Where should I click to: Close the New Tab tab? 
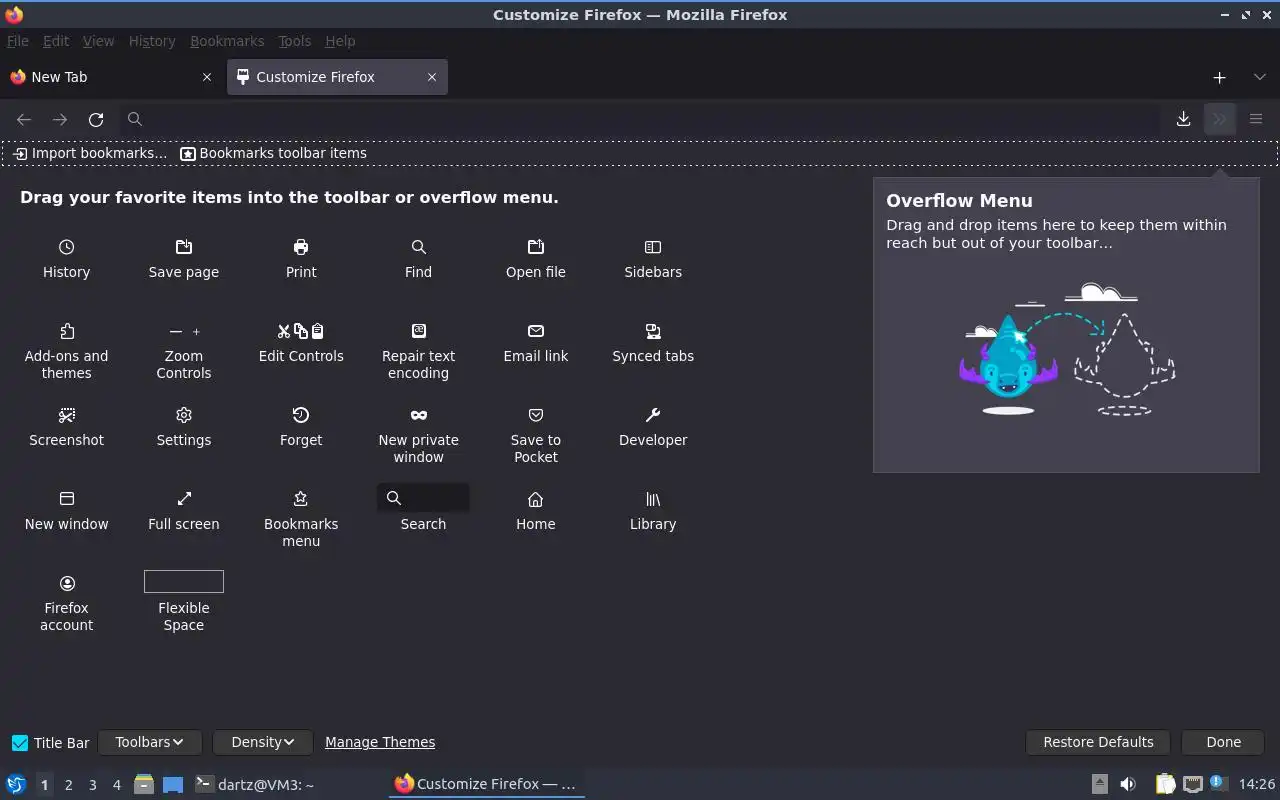(207, 77)
